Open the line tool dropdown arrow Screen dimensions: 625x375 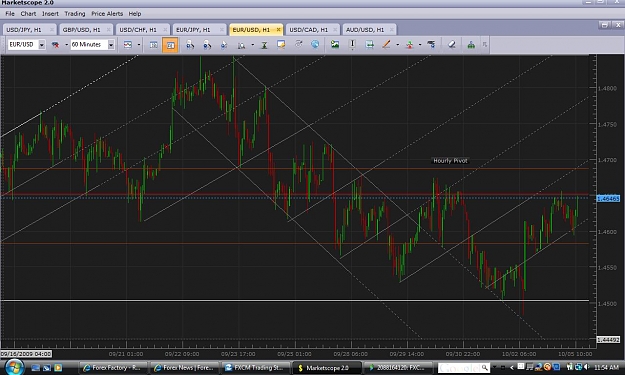[x=397, y=45]
